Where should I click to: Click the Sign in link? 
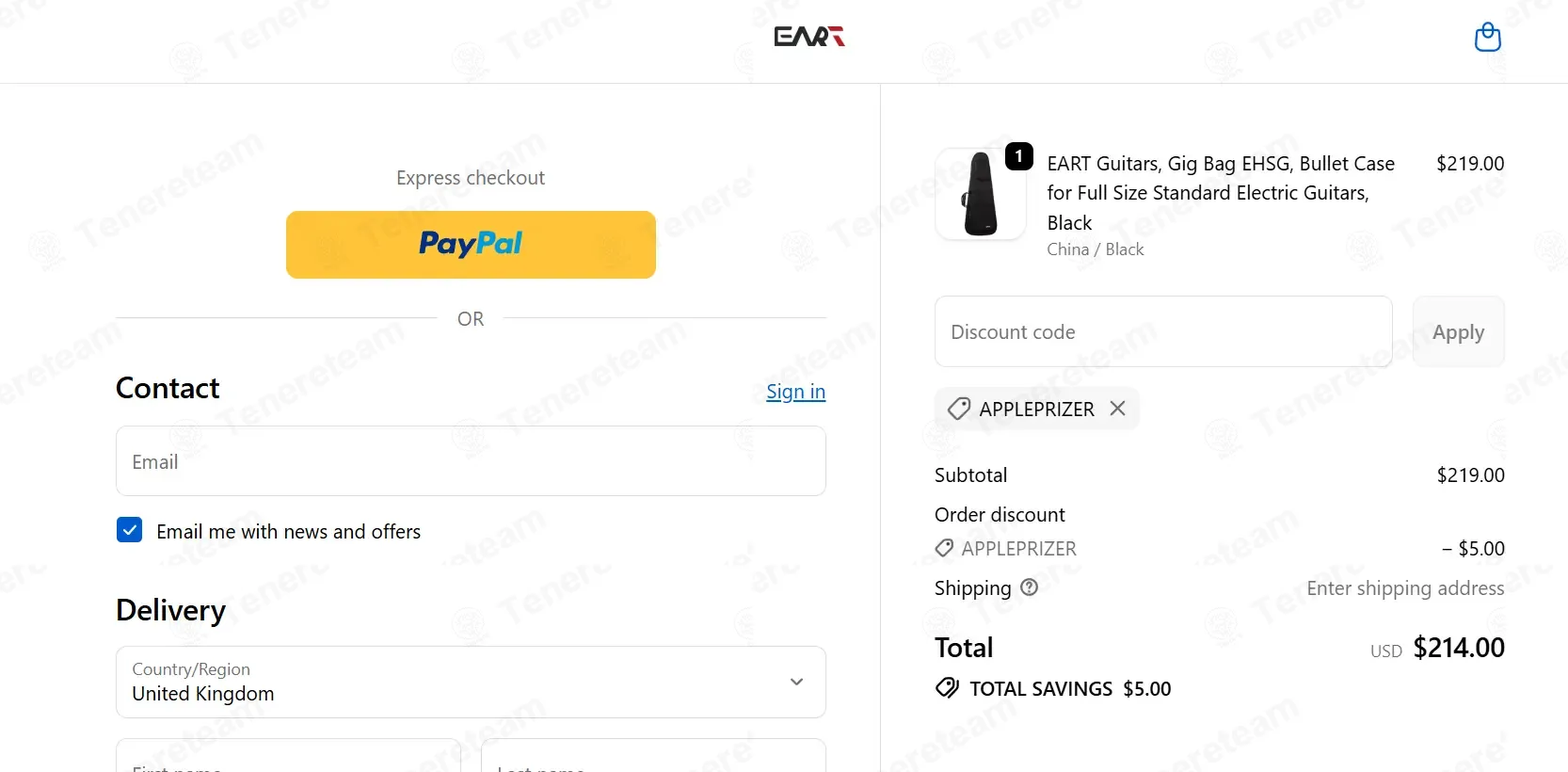795,392
